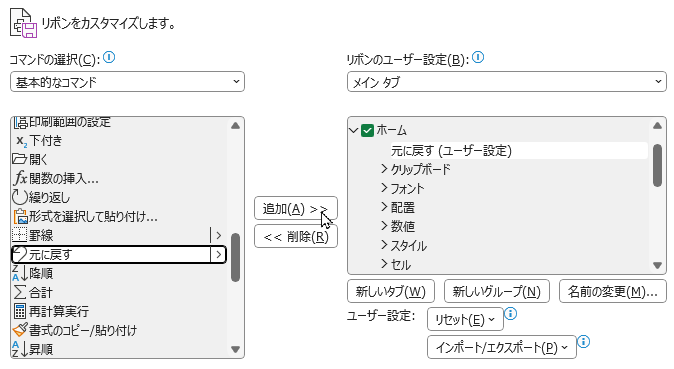This screenshot has width=674, height=369.
Task: Select the 繰り返し repeat arrow icon
Action: (x=19, y=197)
